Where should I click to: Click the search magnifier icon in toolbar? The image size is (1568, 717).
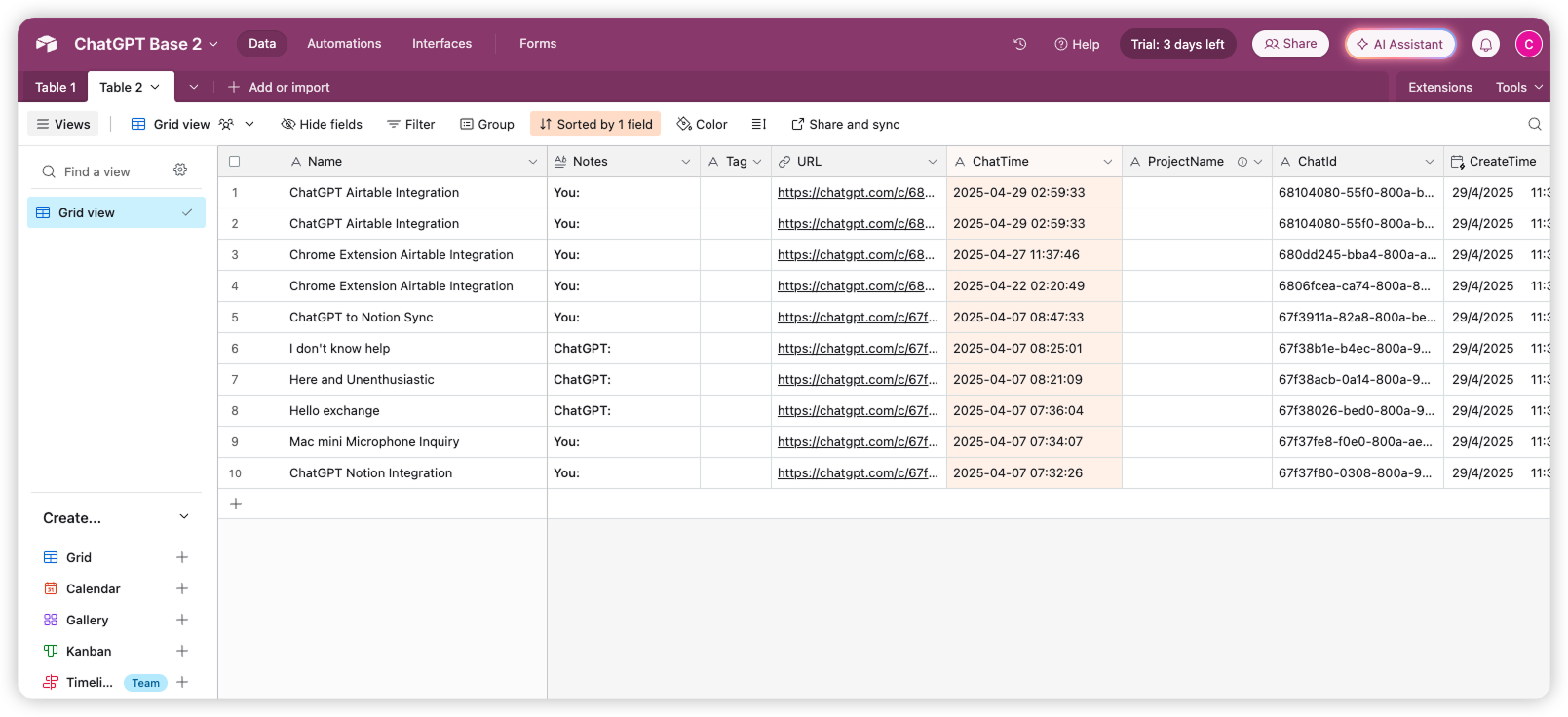pos(1535,124)
